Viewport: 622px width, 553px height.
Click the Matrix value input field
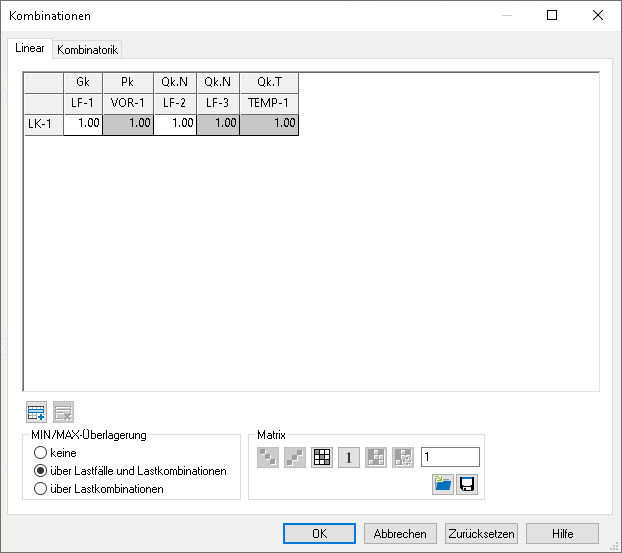click(450, 457)
